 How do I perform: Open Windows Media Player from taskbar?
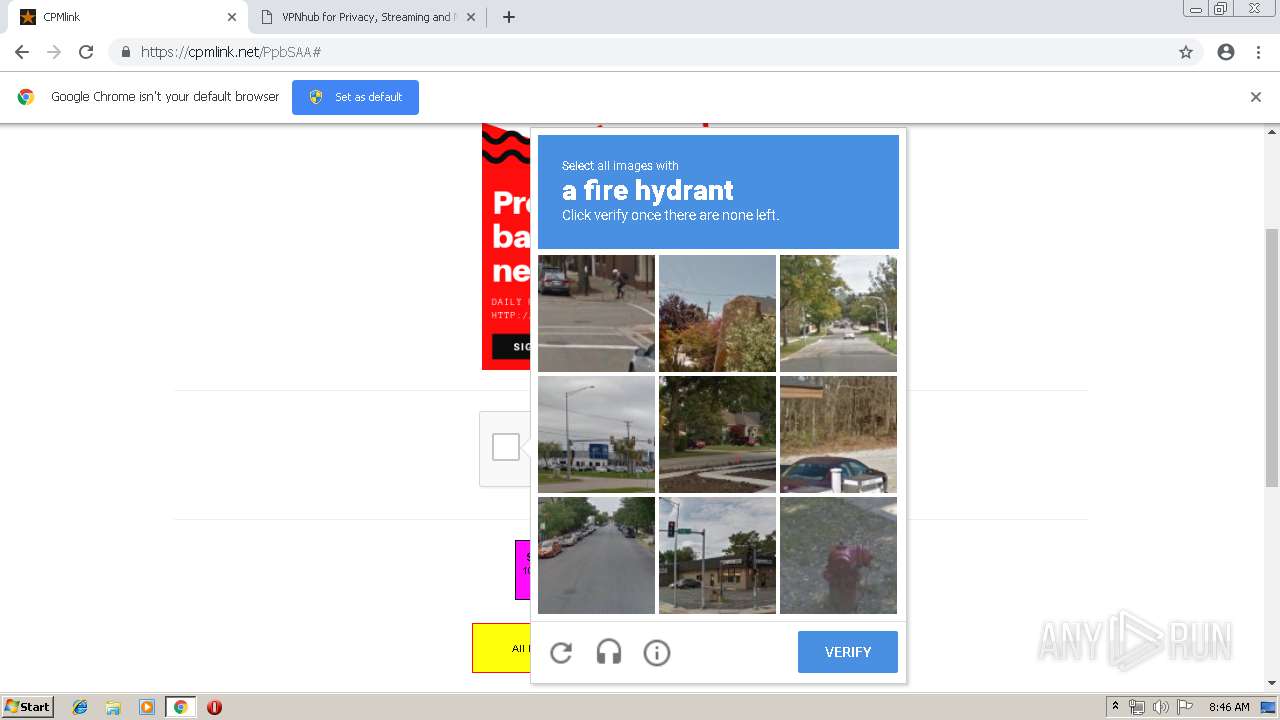(147, 707)
